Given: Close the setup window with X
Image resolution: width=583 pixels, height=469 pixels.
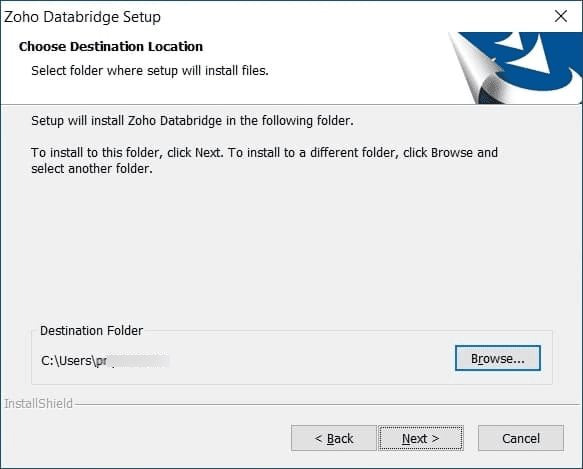Looking at the screenshot, I should click(560, 16).
